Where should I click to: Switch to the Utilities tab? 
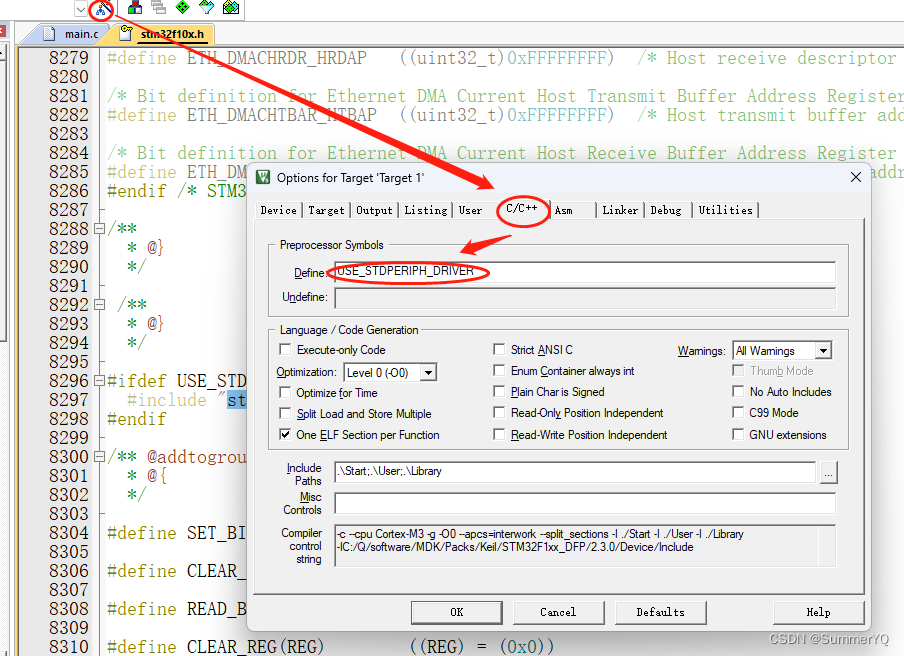tap(725, 210)
